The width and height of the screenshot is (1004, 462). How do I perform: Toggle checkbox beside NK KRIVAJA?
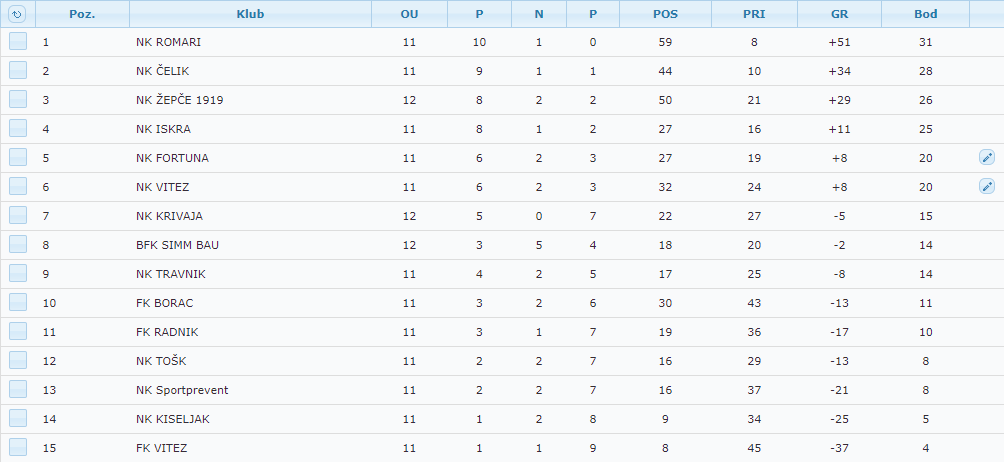(18, 216)
